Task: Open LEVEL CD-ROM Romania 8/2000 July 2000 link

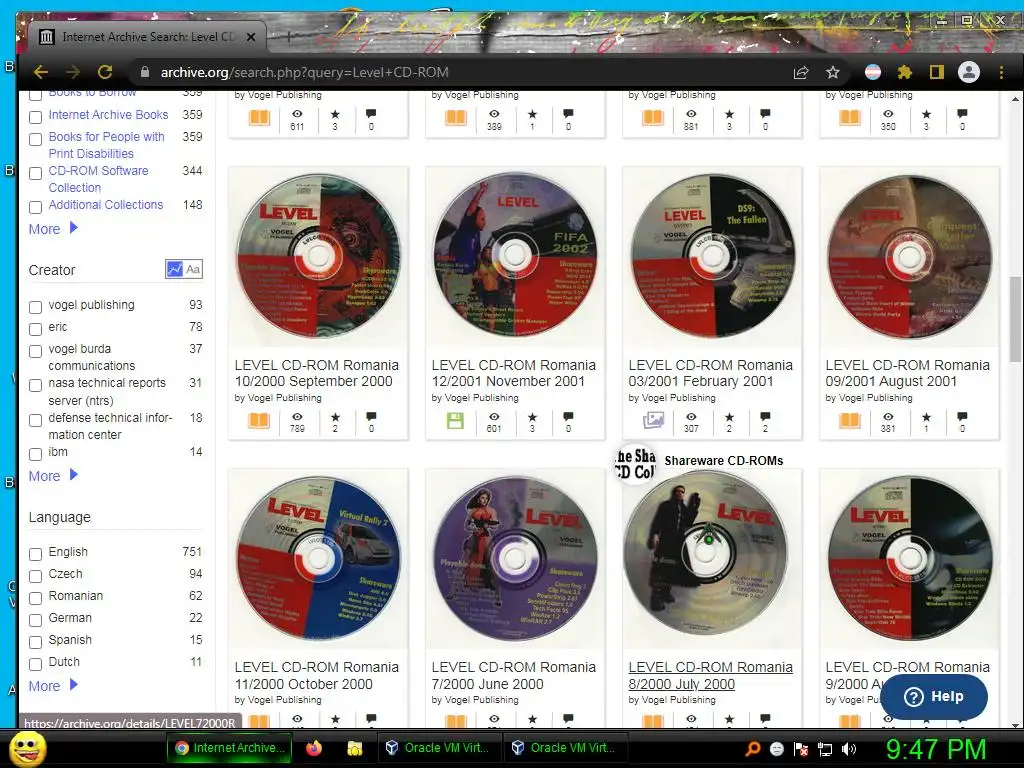Action: point(711,675)
